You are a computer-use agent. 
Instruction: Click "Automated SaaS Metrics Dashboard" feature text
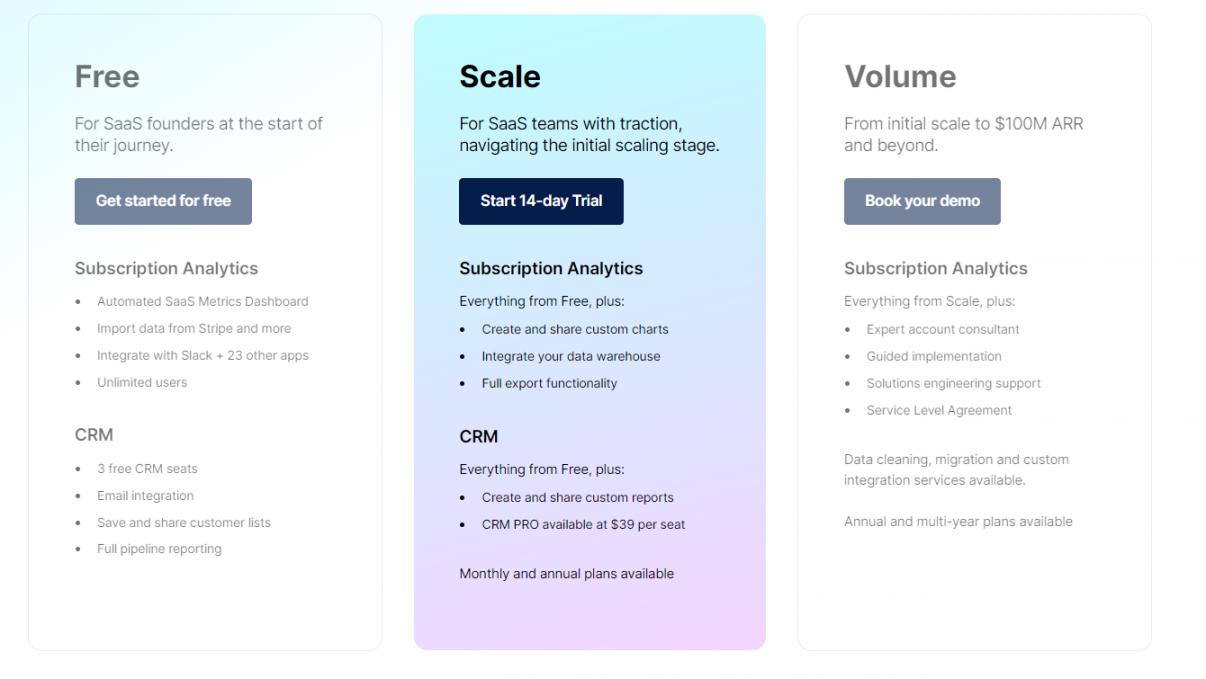(x=202, y=301)
